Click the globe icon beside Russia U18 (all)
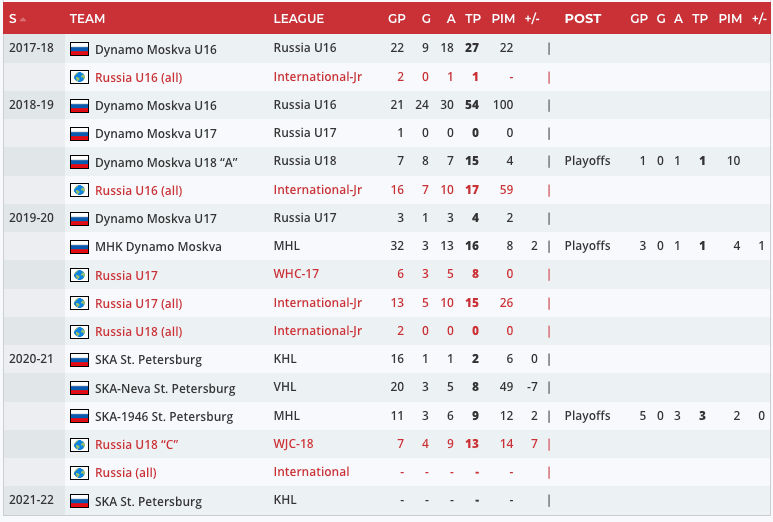The width and height of the screenshot is (773, 522). tap(80, 331)
